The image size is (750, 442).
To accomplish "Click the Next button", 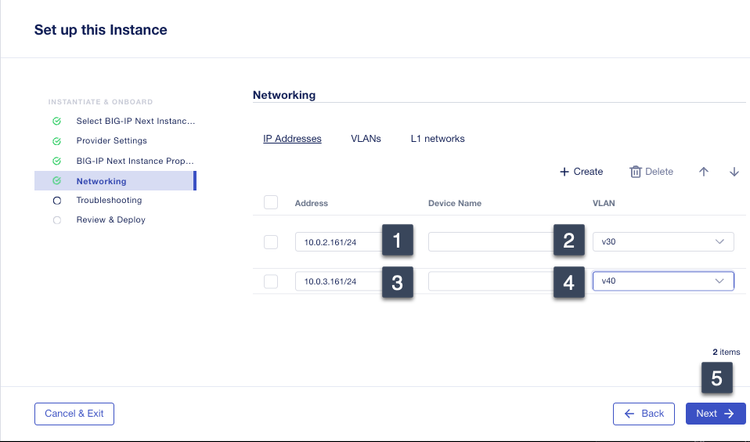I will (x=716, y=413).
